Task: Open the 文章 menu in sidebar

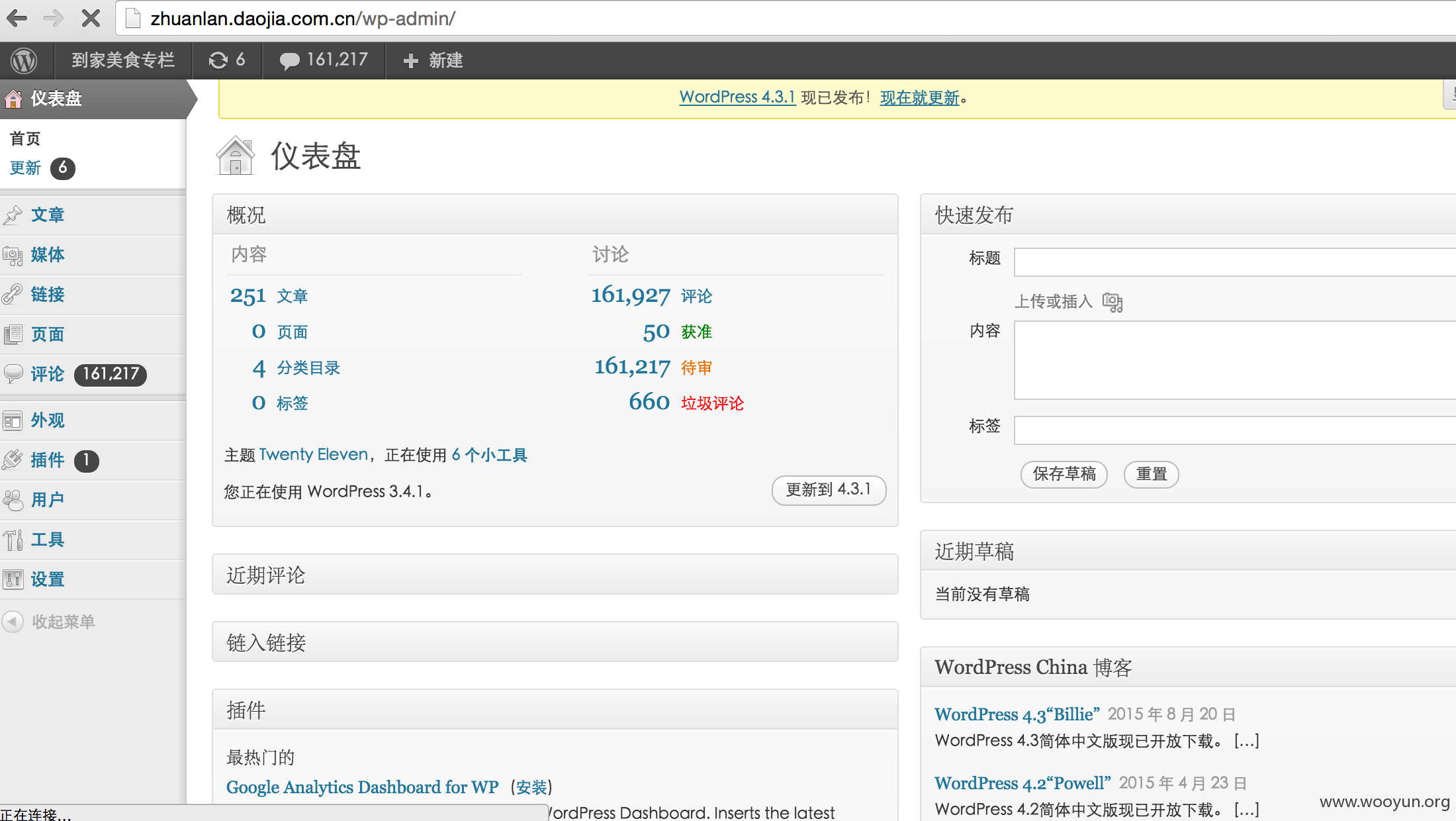Action: (48, 215)
